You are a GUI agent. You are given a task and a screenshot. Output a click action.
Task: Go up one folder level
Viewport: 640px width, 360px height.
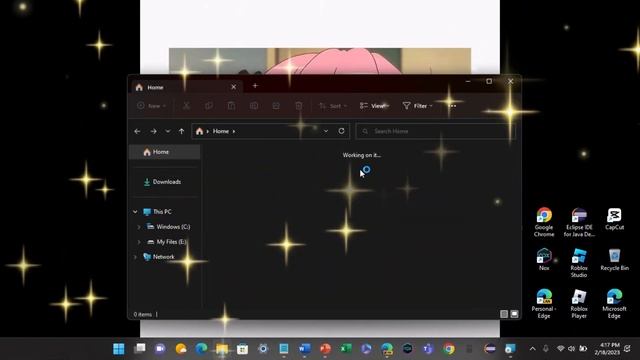point(182,131)
